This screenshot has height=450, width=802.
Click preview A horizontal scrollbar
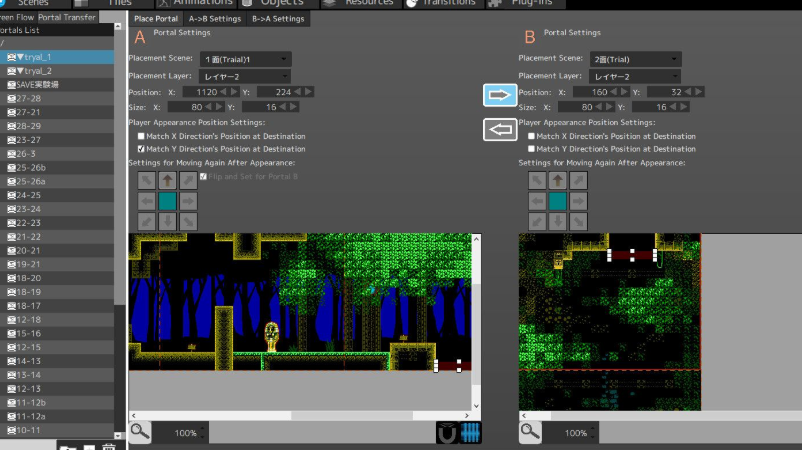click(x=300, y=416)
